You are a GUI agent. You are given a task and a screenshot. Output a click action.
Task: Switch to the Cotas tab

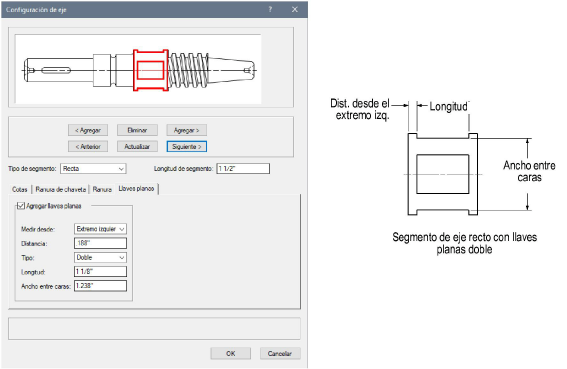pyautogui.click(x=20, y=189)
